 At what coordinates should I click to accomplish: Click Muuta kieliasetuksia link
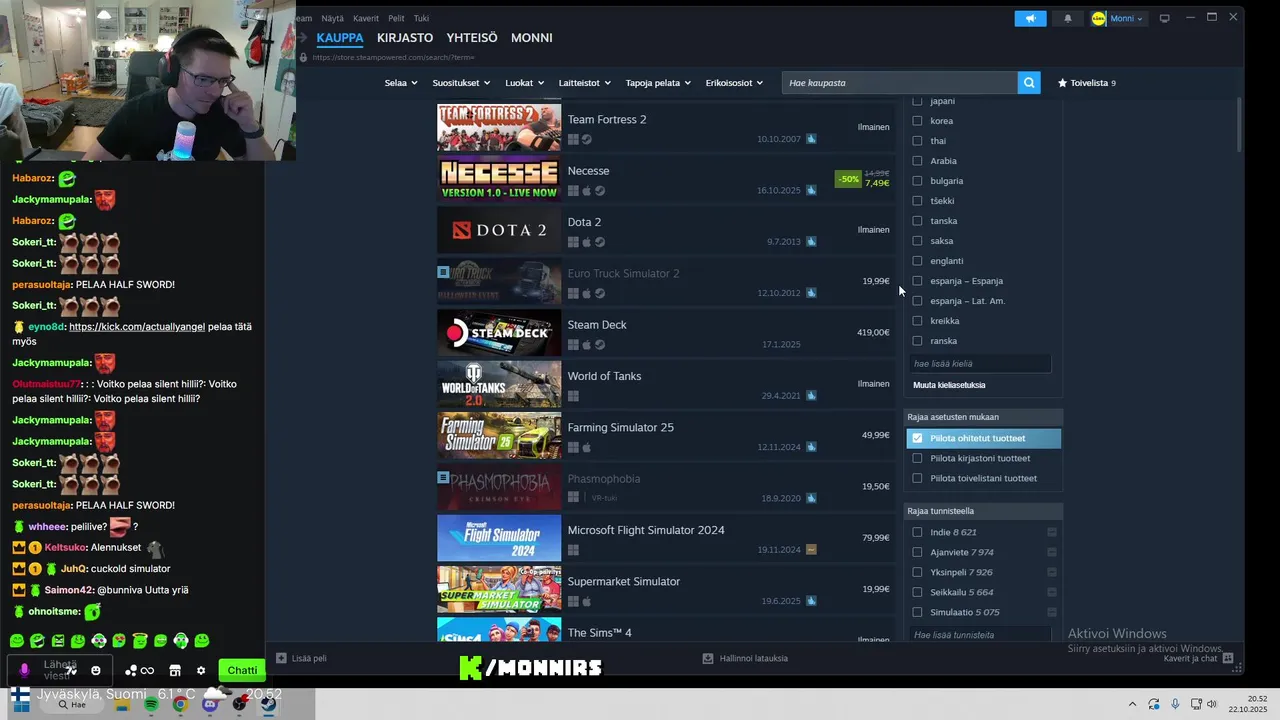click(949, 385)
